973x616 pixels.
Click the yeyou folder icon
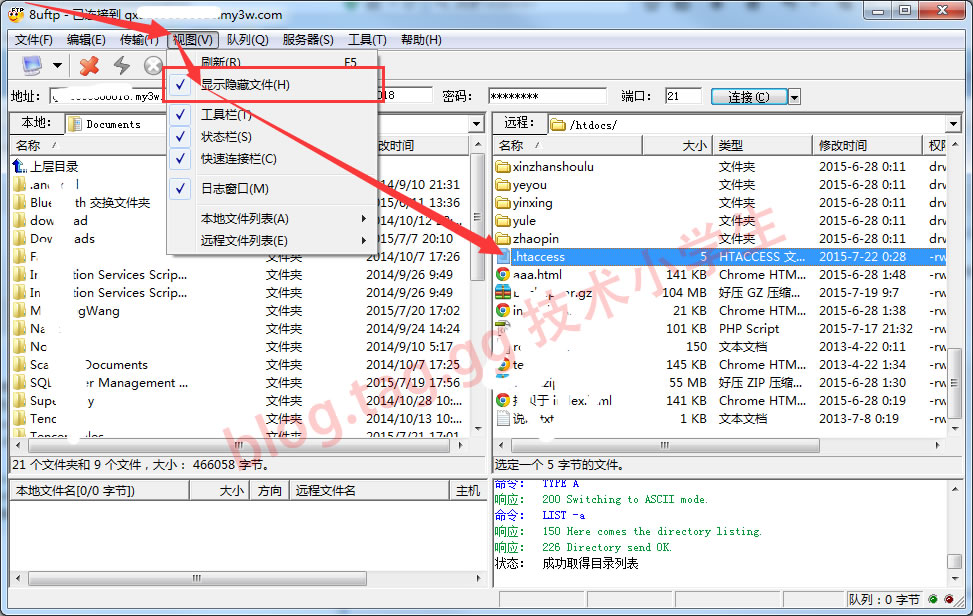(x=503, y=185)
